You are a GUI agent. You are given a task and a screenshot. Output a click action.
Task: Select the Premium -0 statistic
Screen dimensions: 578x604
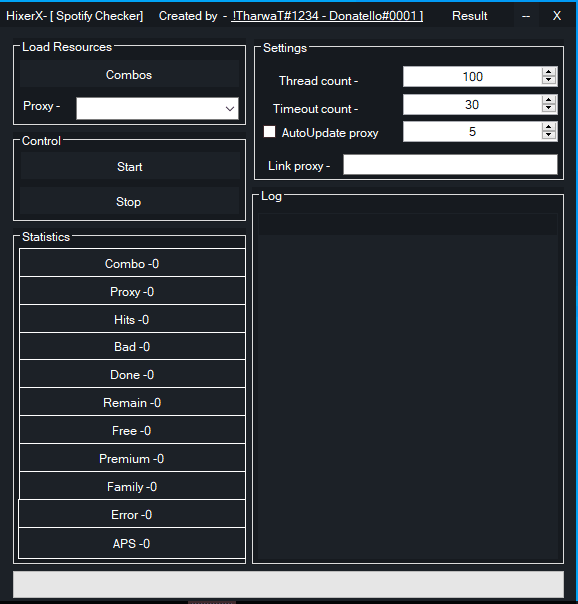tap(132, 458)
